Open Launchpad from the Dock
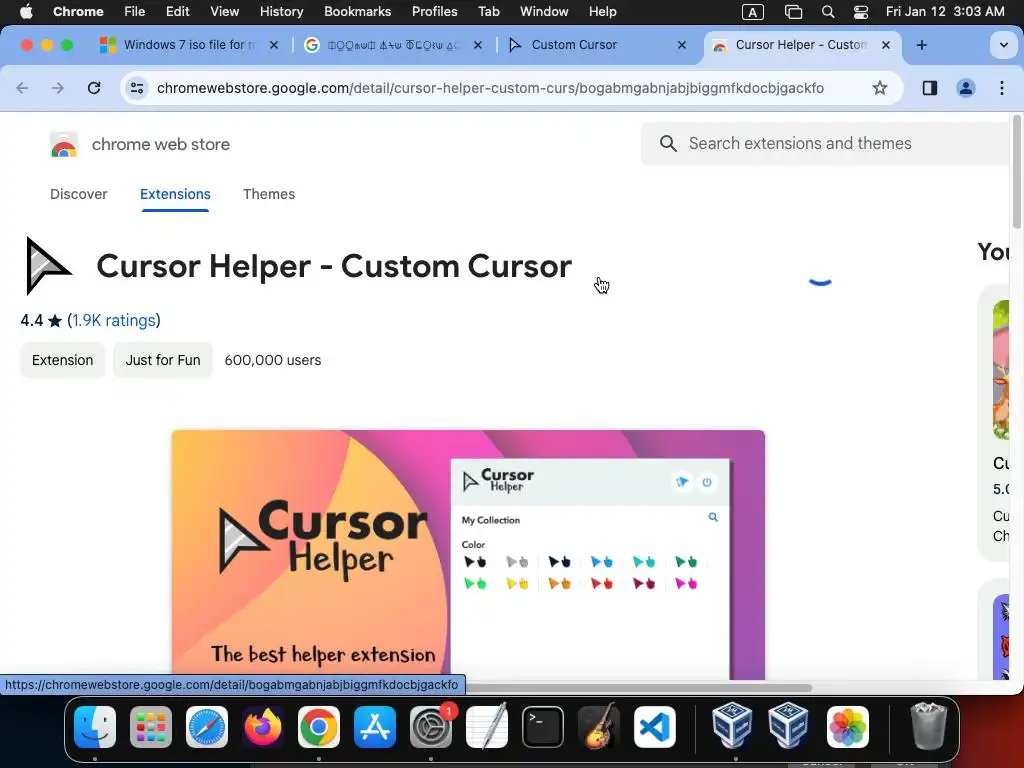 tap(151, 726)
